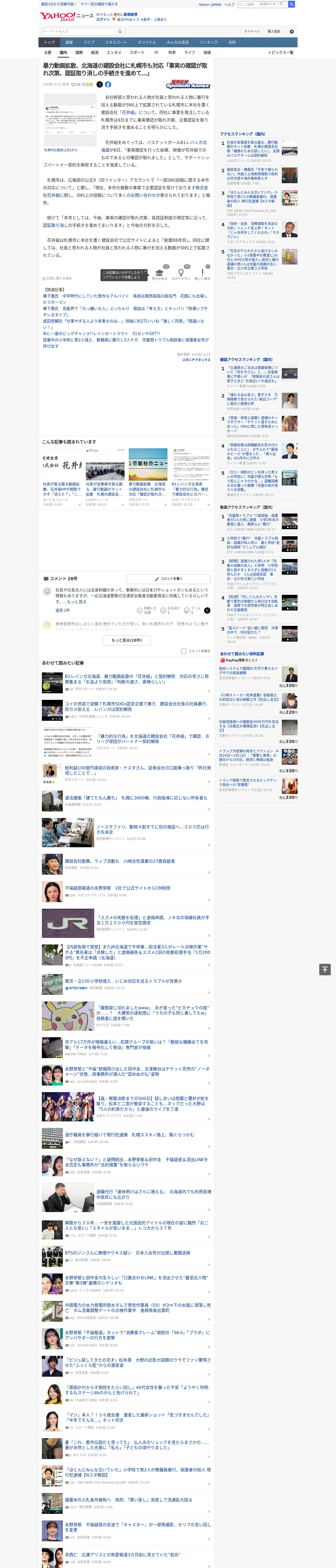Viewport: 336px width, 1568px height.
Task: Expand replies 返信 2件
Action: pyautogui.click(x=62, y=610)
